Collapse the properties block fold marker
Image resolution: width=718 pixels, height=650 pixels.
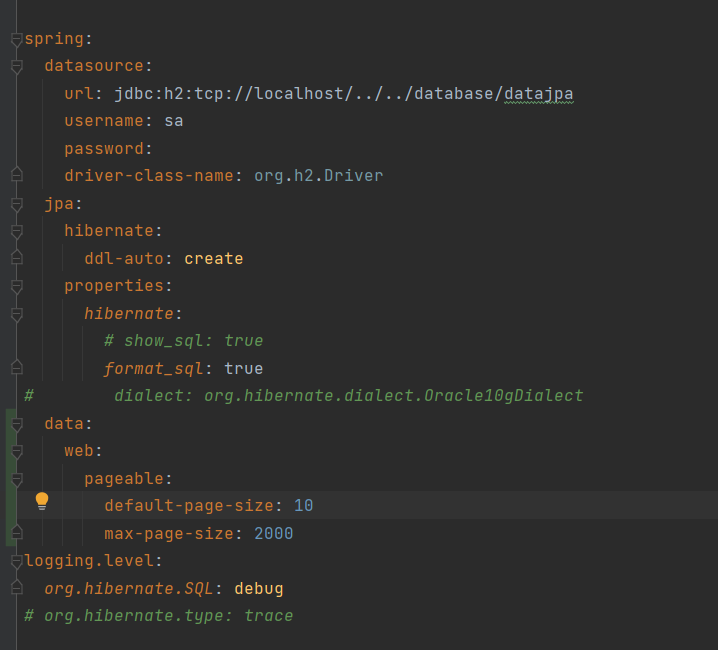tap(16, 287)
